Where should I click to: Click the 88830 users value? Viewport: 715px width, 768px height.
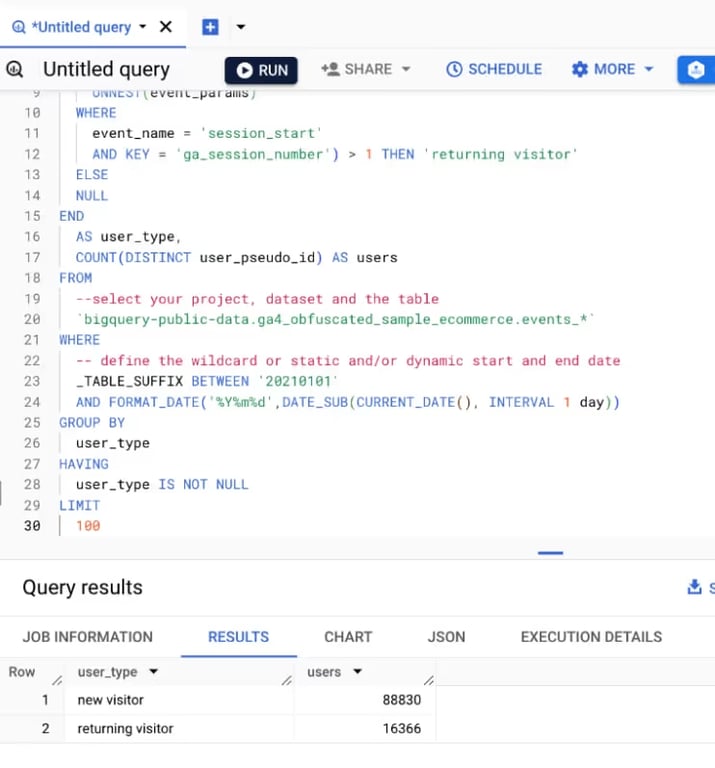402,700
